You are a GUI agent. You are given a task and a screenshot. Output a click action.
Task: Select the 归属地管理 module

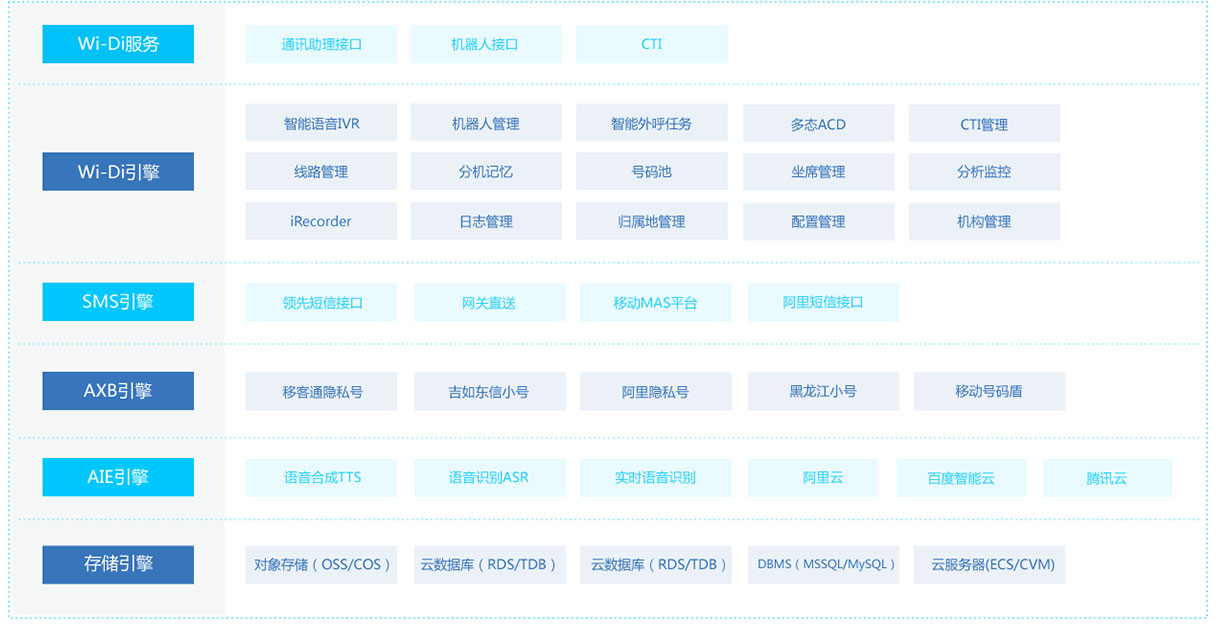click(x=652, y=221)
